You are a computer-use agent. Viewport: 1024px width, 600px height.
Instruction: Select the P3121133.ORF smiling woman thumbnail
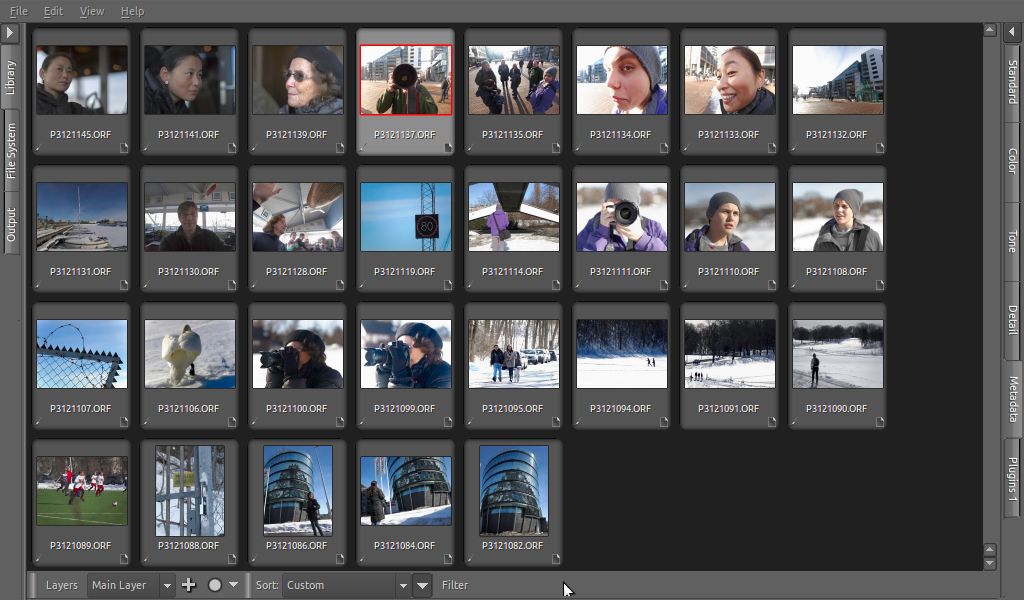click(x=729, y=80)
